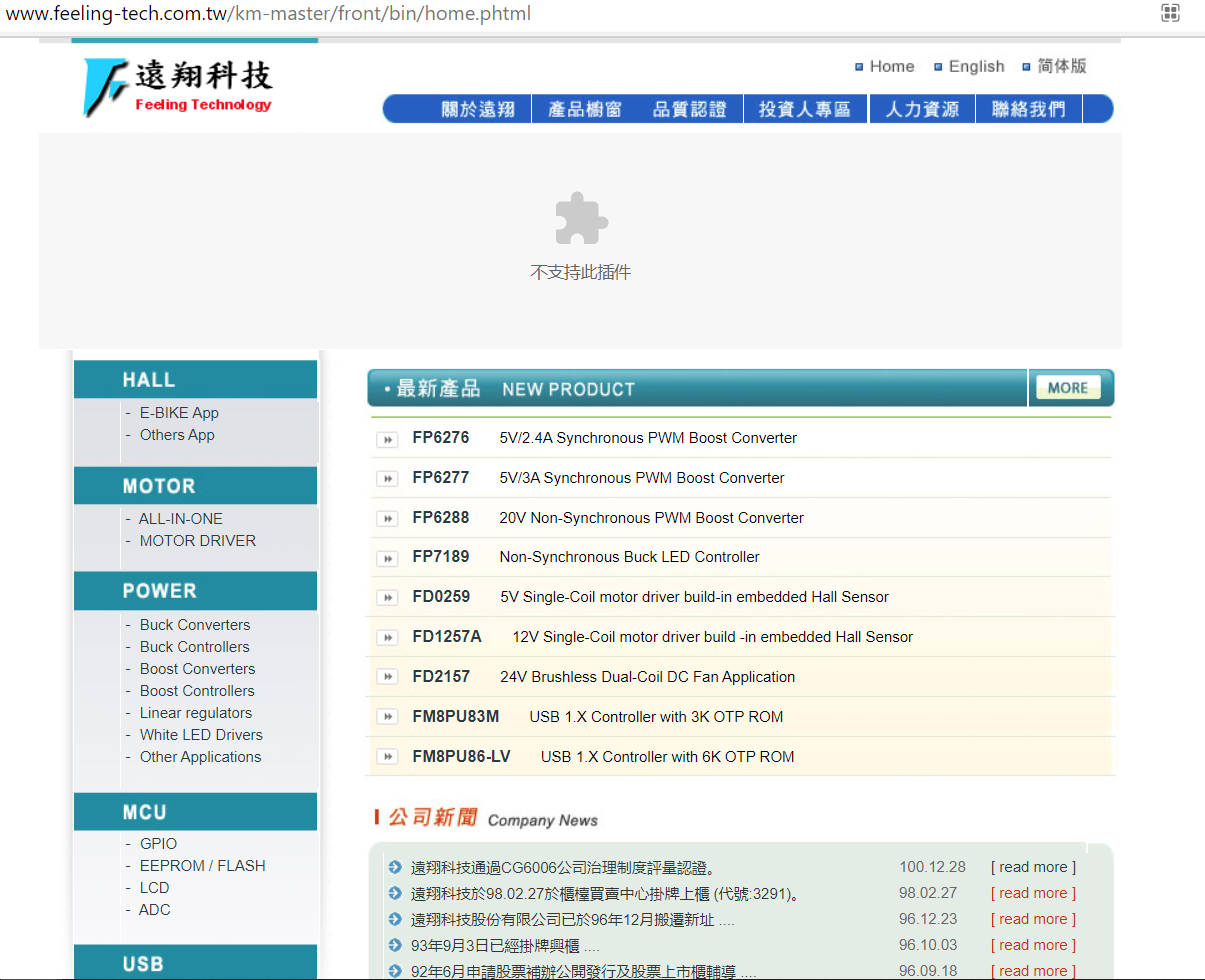Viewport: 1205px width, 980px height.
Task: Select ALL-IN-ONE under MOTOR
Action: (x=181, y=519)
